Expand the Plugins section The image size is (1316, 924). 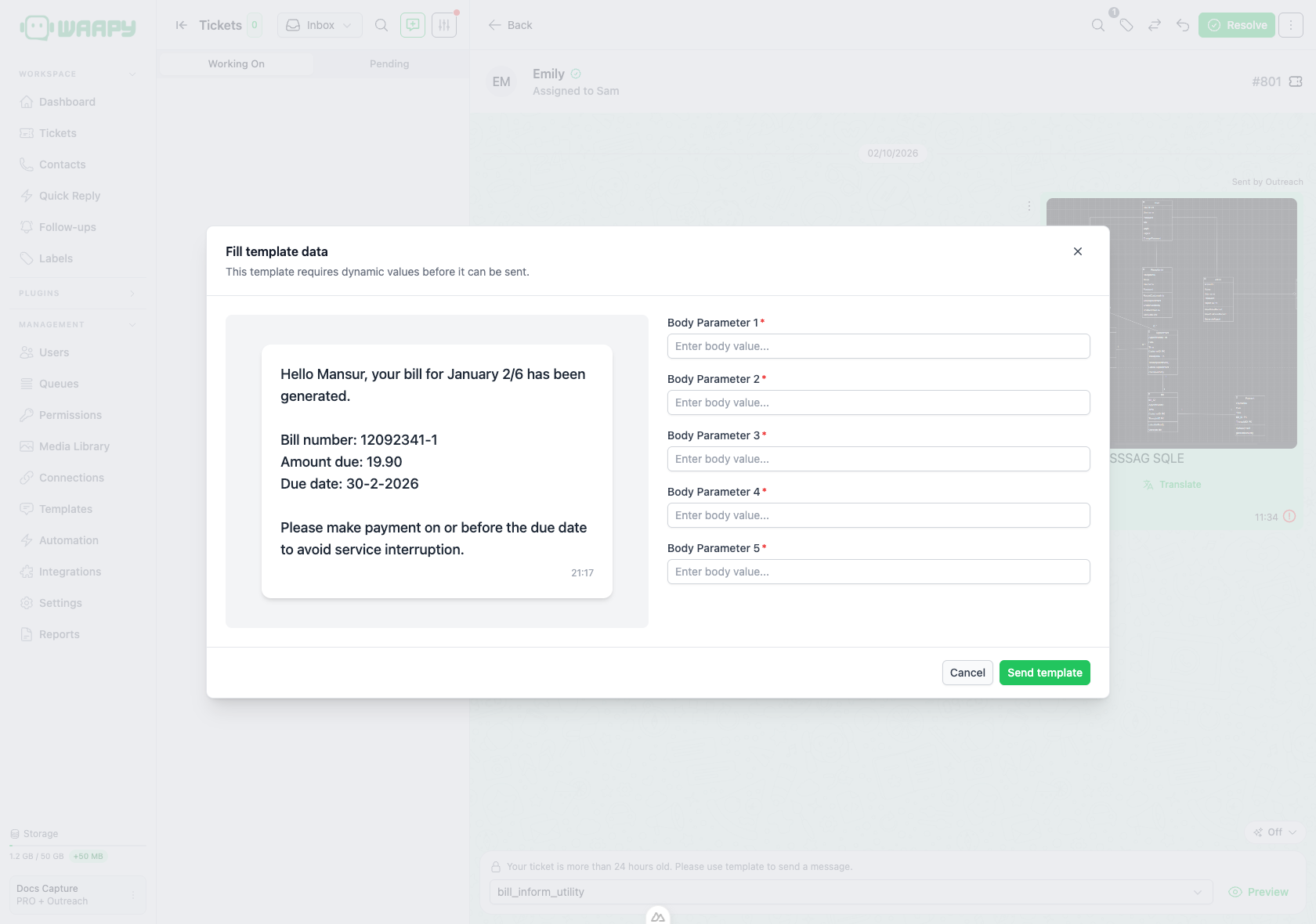click(x=132, y=294)
